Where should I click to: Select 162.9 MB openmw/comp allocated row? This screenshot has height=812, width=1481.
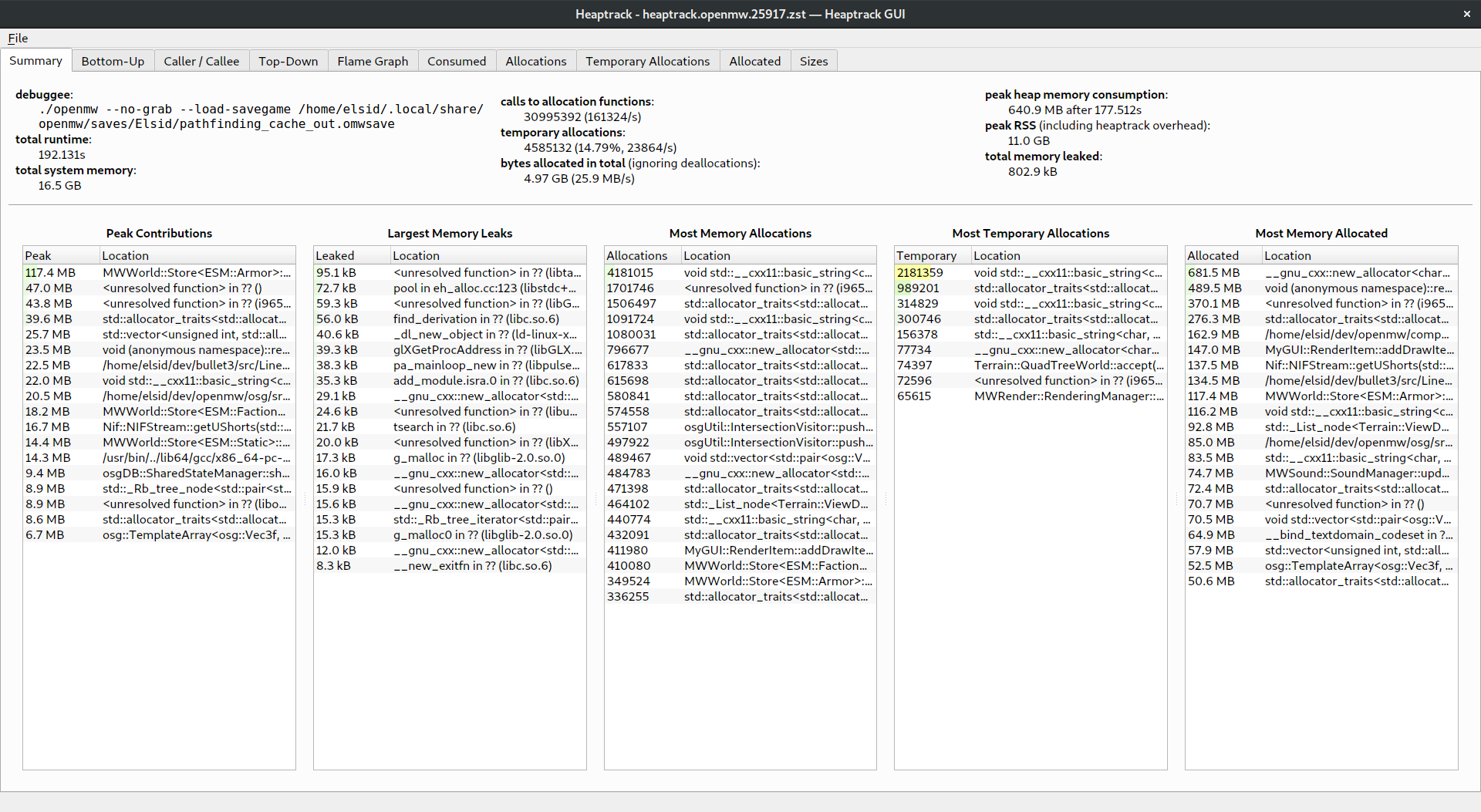[x=1321, y=334]
